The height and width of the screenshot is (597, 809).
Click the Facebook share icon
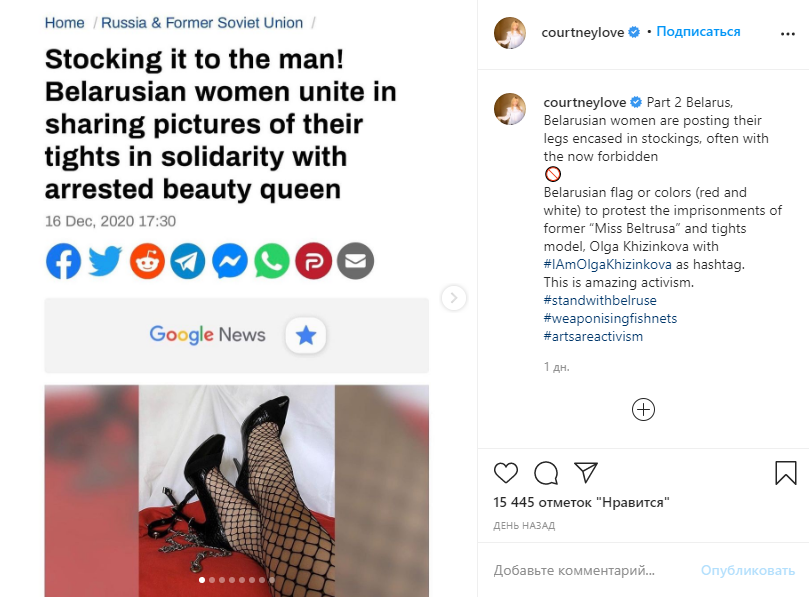(63, 261)
